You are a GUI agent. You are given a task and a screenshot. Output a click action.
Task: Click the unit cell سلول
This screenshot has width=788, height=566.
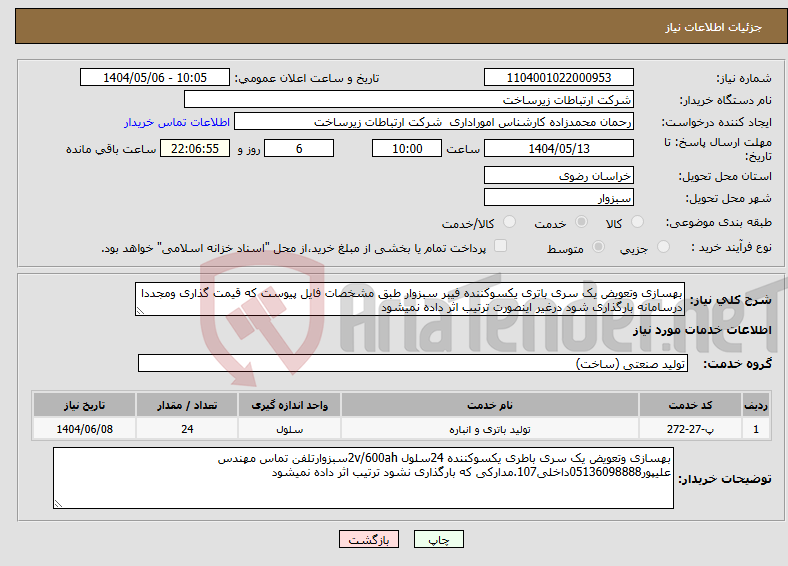(x=289, y=429)
